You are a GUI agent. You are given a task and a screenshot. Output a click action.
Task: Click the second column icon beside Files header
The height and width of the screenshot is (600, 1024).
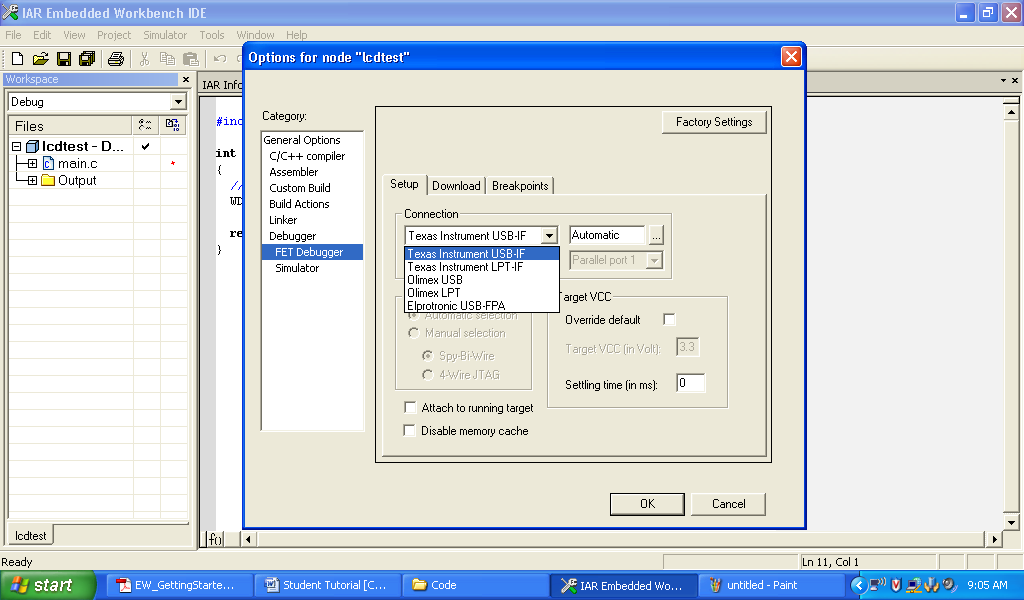tap(172, 125)
